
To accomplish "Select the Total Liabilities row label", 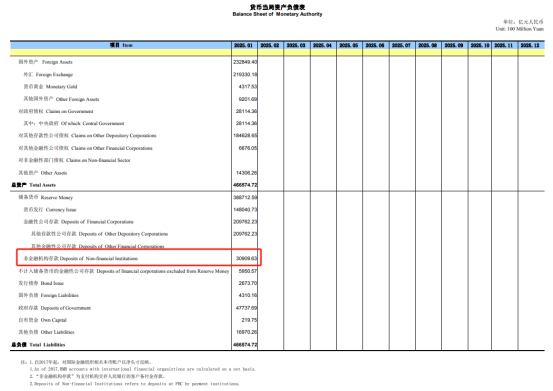I will [x=38, y=345].
